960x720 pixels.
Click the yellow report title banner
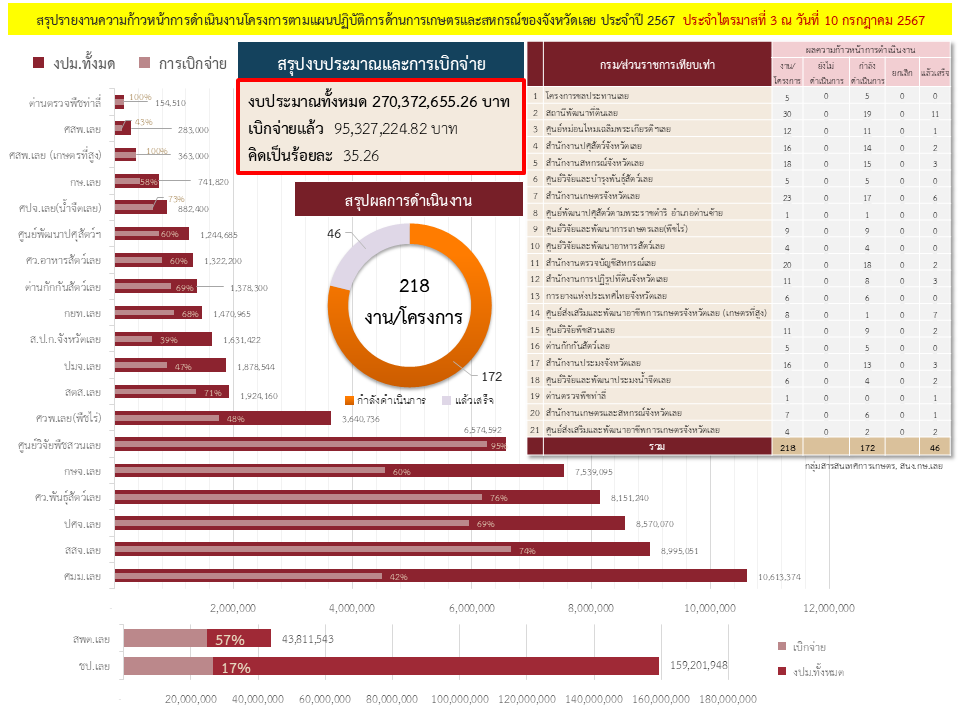[480, 20]
